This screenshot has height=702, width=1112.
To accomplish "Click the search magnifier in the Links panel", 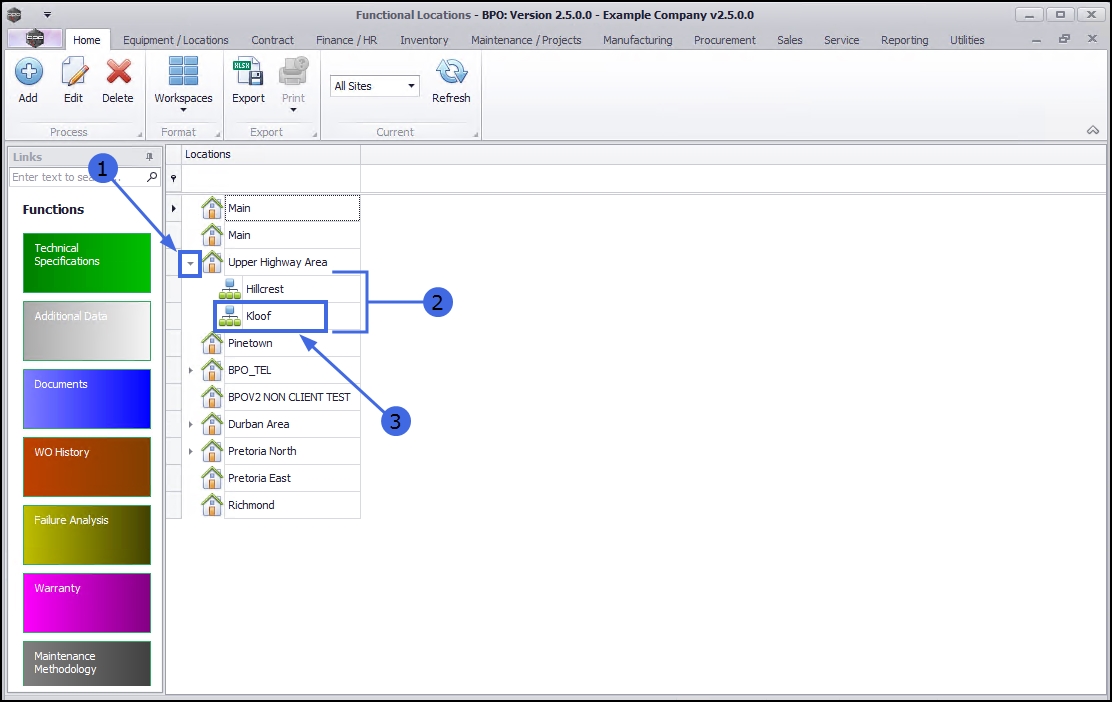I will 152,177.
